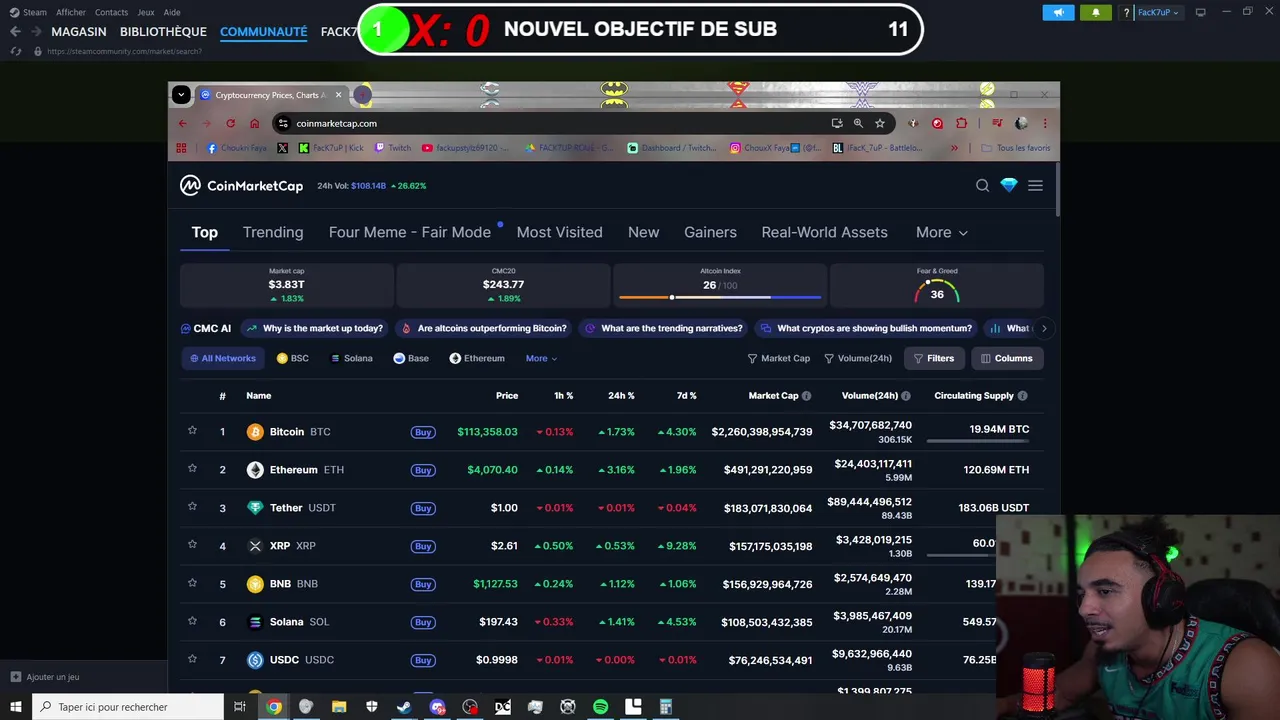This screenshot has width=1280, height=720.
Task: Reload the page in Chrome
Action: [230, 123]
